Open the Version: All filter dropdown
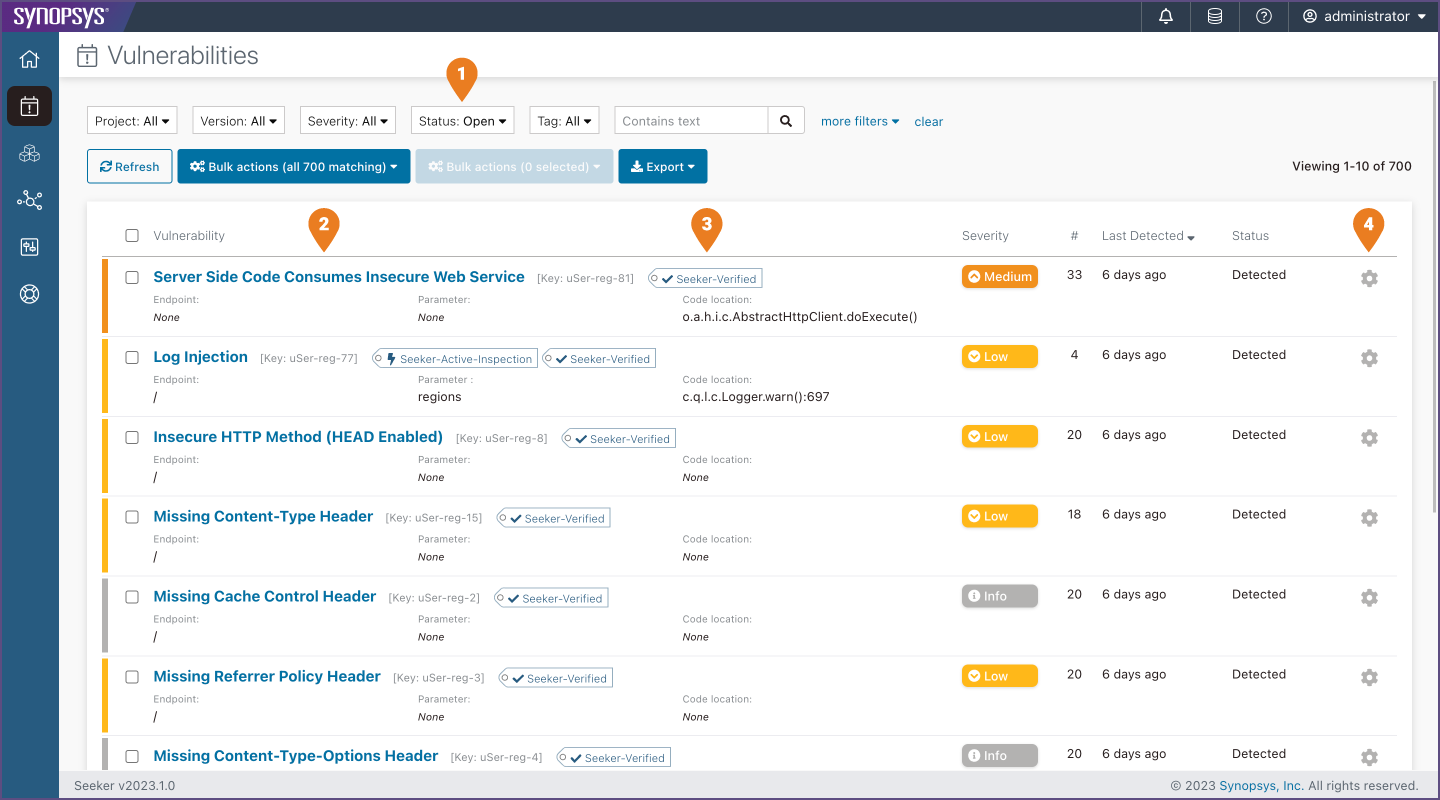 coord(238,121)
